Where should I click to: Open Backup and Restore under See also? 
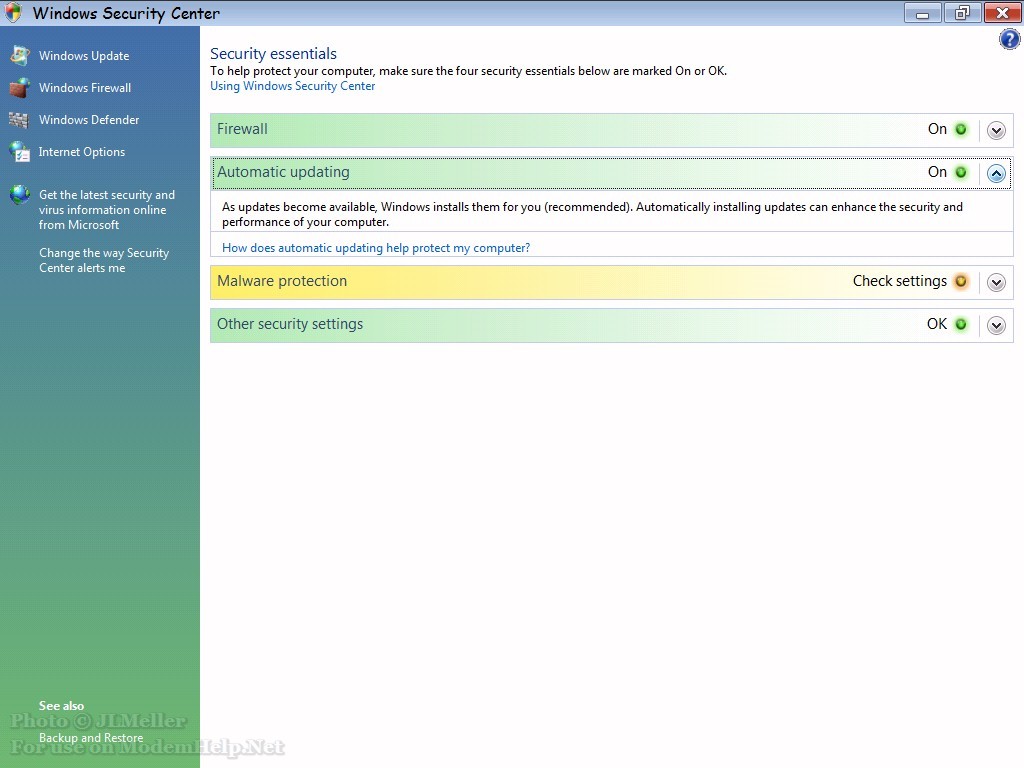click(x=91, y=738)
